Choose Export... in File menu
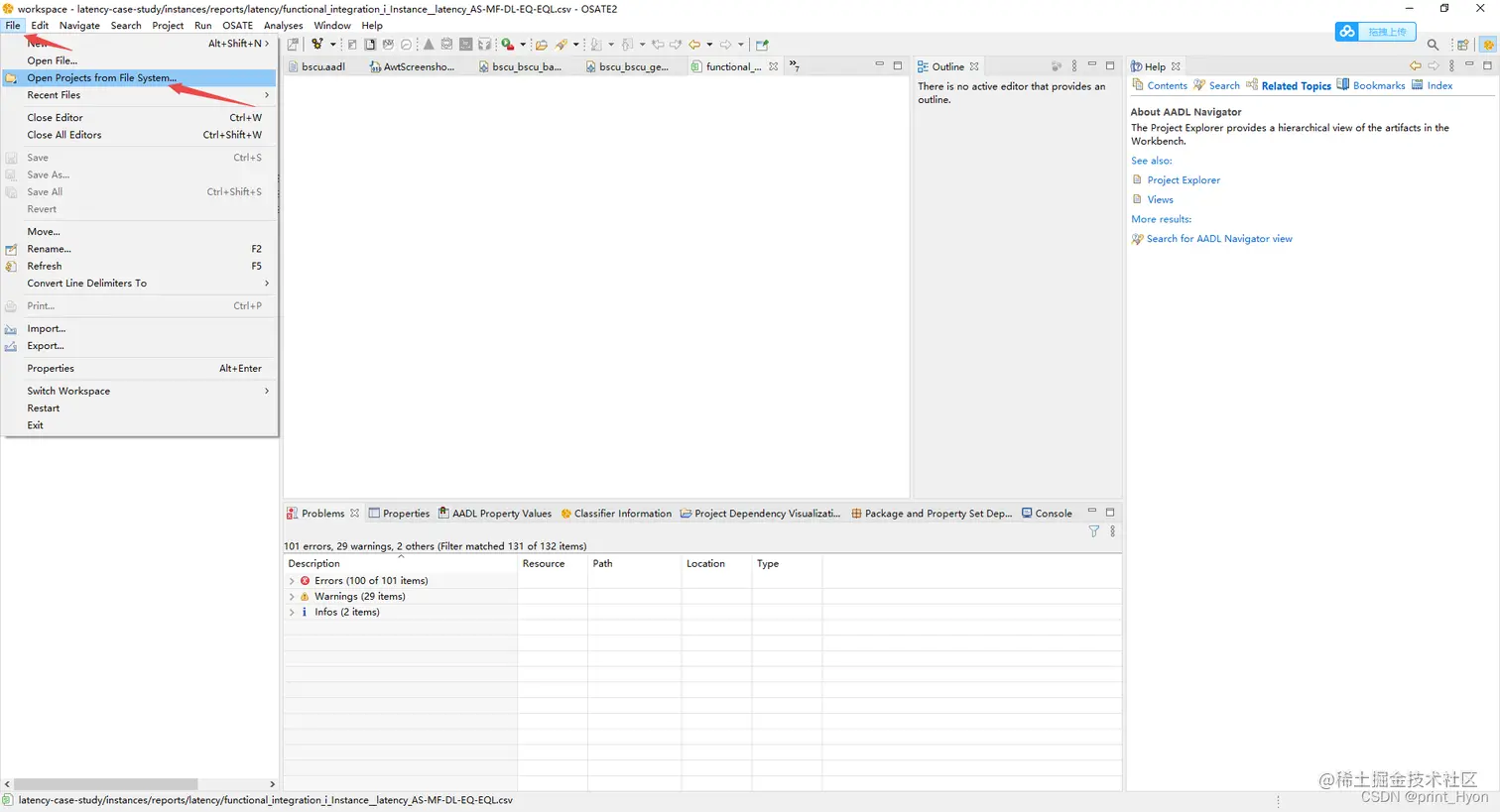1500x812 pixels. 139,346
